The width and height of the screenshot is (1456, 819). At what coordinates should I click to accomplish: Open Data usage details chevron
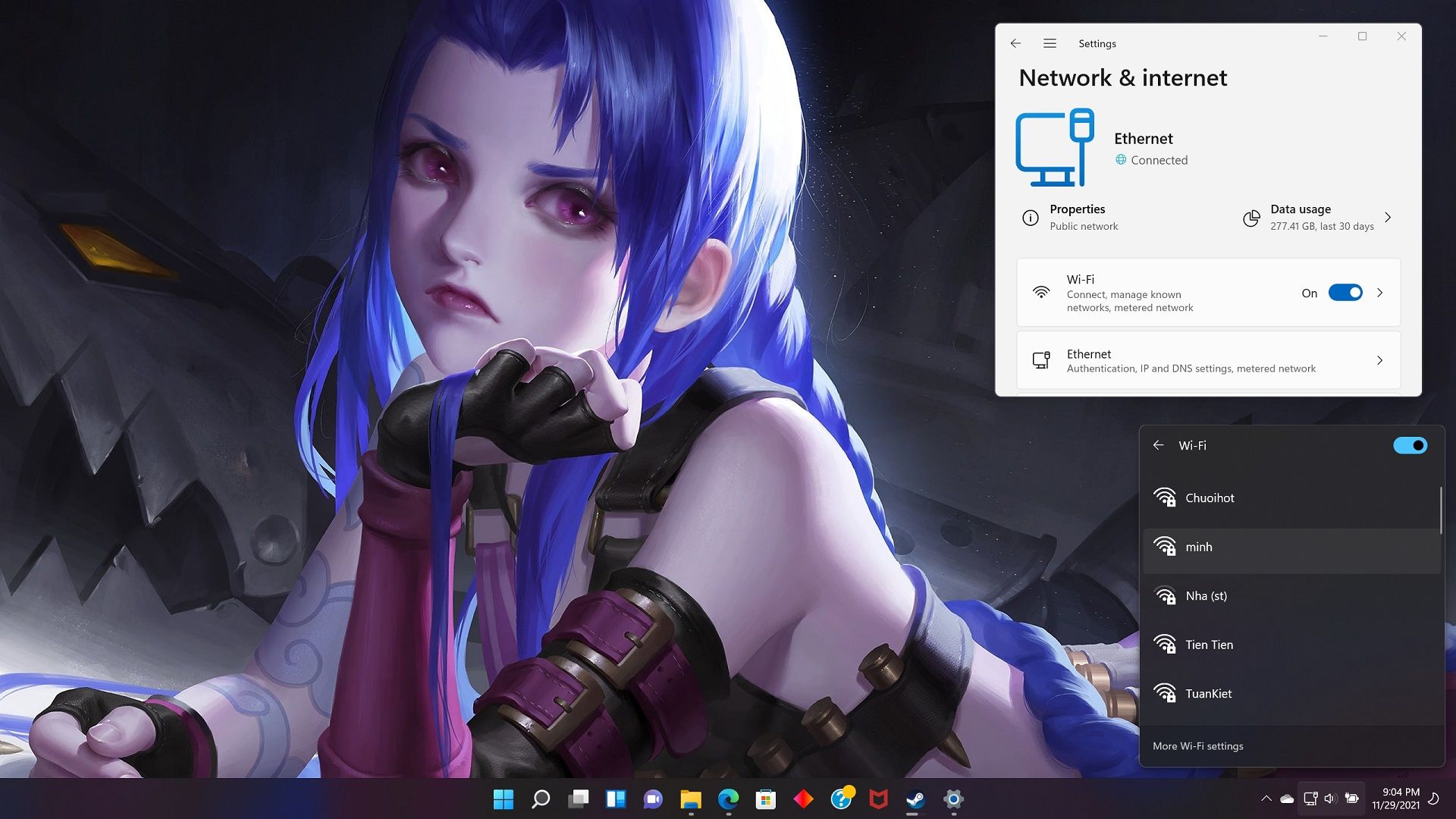point(1388,218)
